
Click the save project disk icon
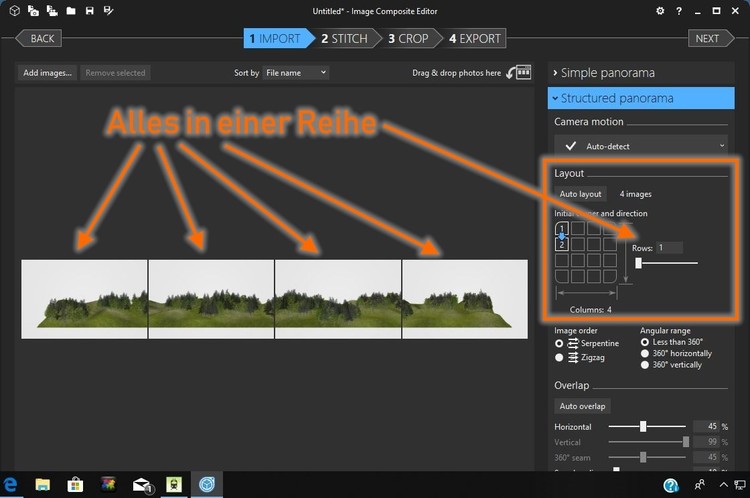89,11
